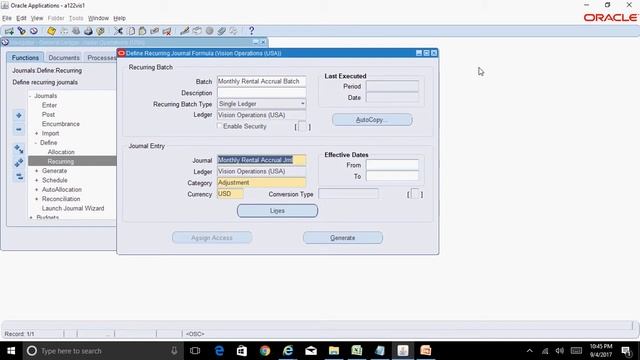Click the Print toolbar icon

88,31
